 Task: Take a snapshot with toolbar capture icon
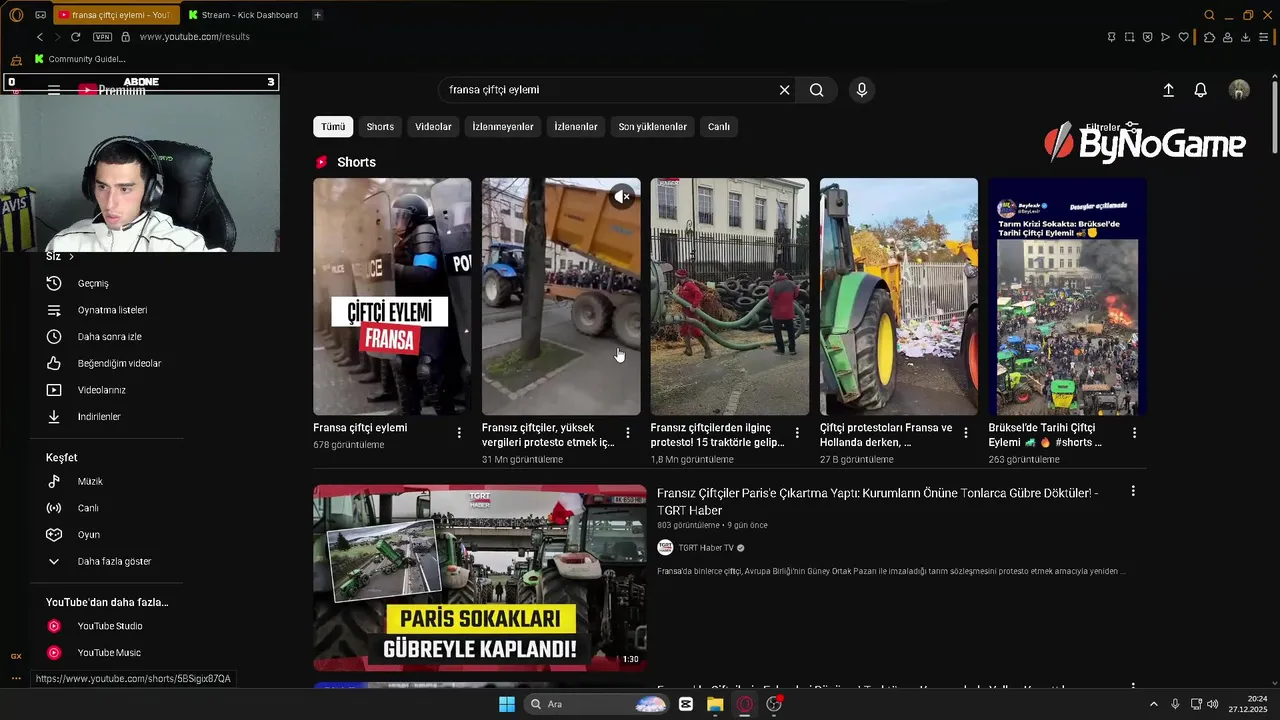(1129, 37)
